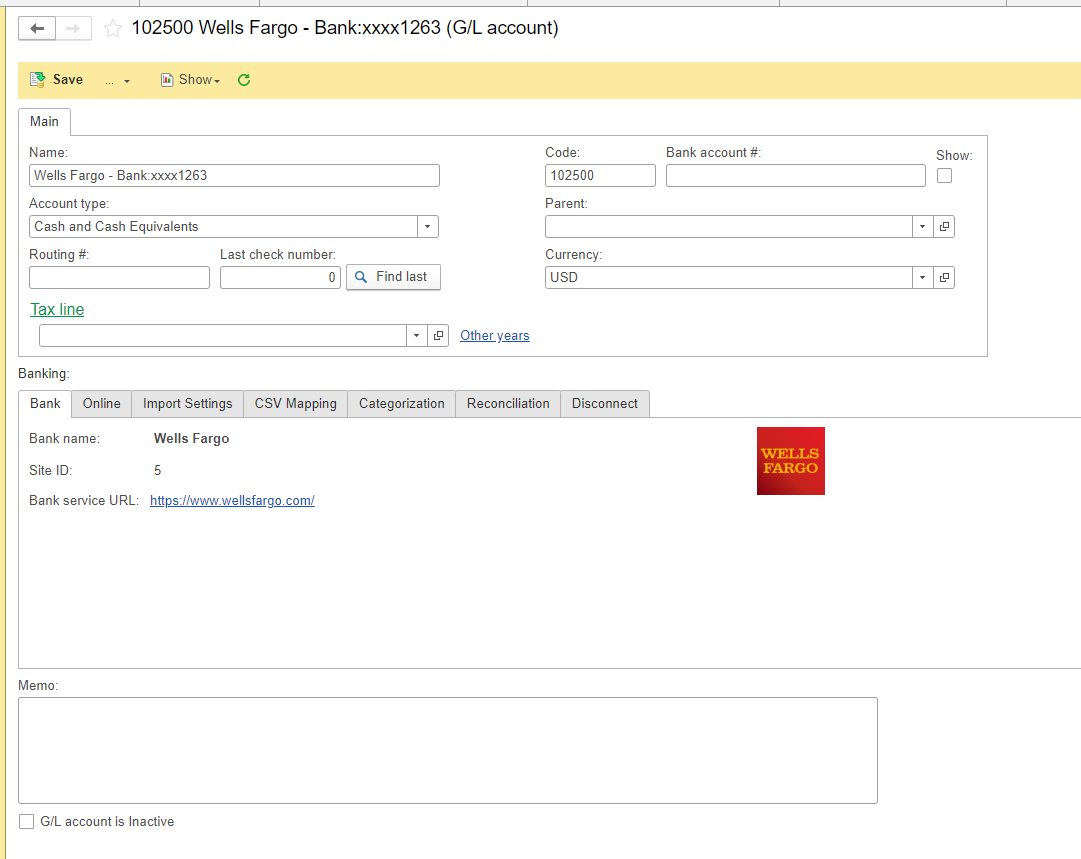Viewport: 1081px width, 859px height.
Task: Refresh the form with green arrow icon
Action: tap(243, 80)
